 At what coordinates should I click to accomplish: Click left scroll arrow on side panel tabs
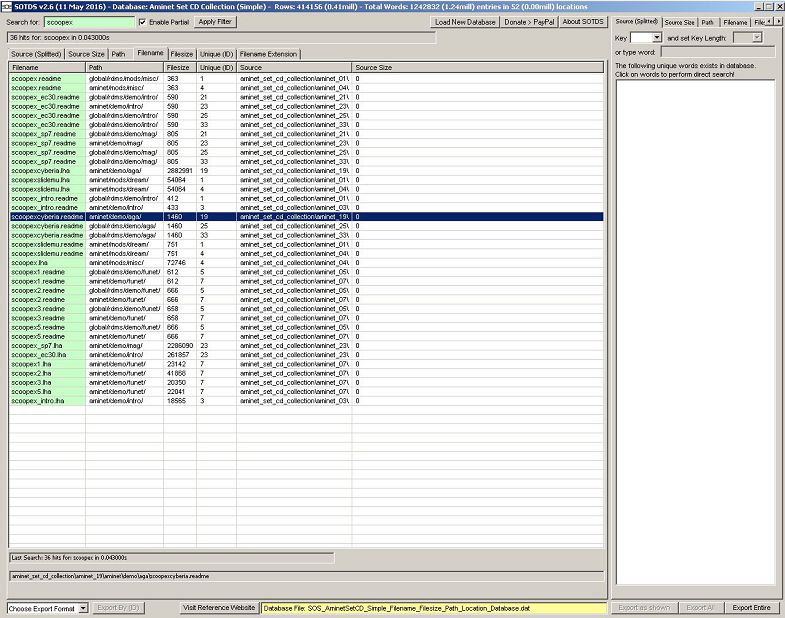point(769,21)
